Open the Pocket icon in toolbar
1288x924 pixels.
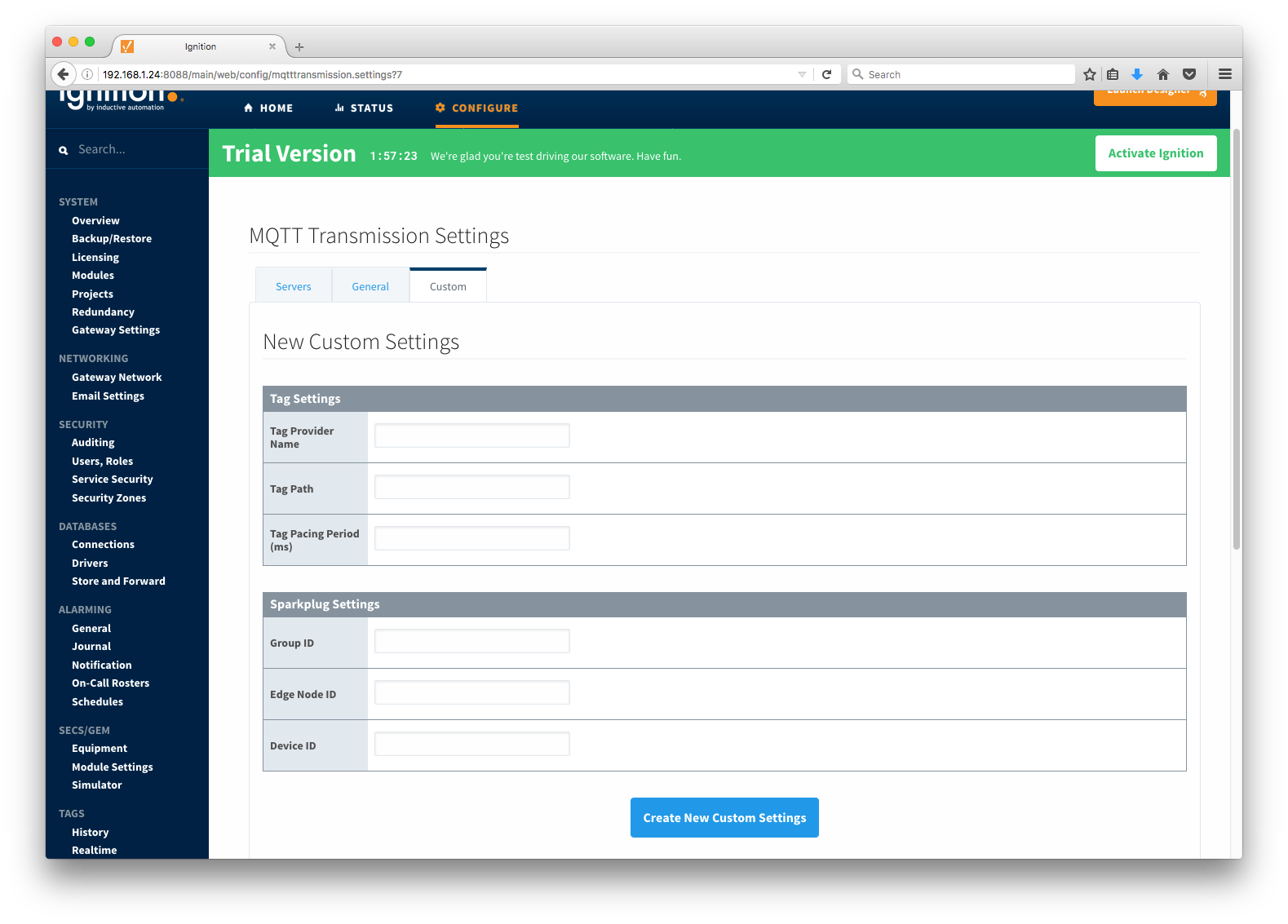(x=1189, y=74)
